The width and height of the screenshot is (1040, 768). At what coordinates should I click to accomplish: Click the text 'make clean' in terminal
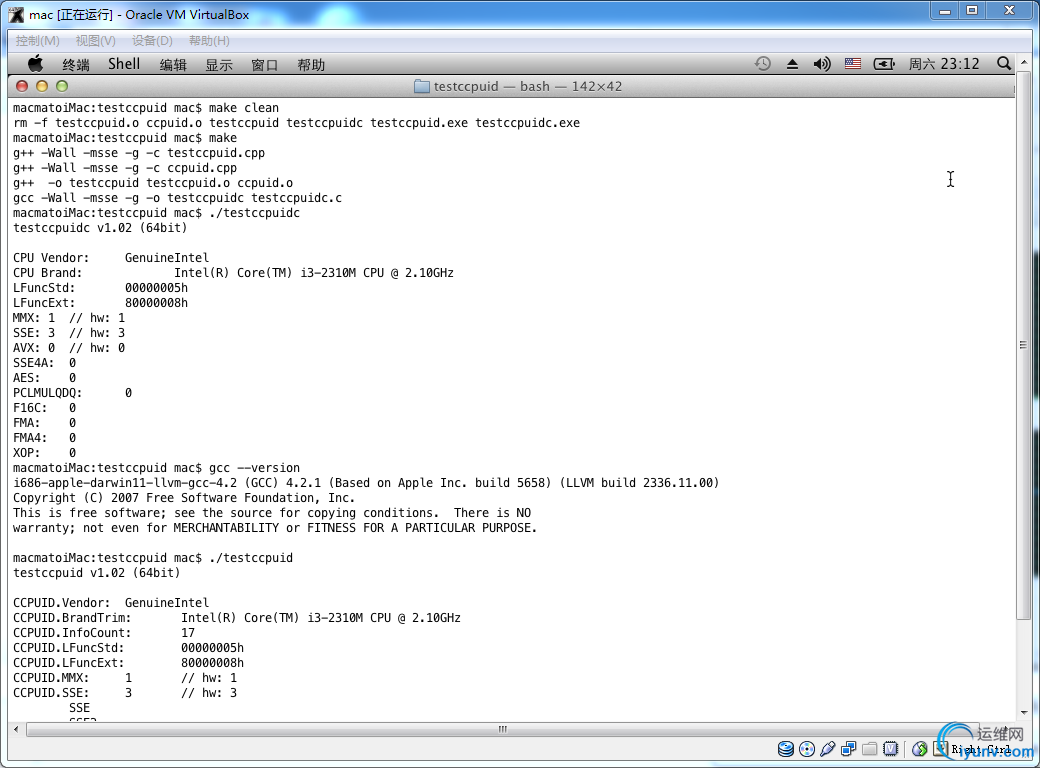coord(243,107)
